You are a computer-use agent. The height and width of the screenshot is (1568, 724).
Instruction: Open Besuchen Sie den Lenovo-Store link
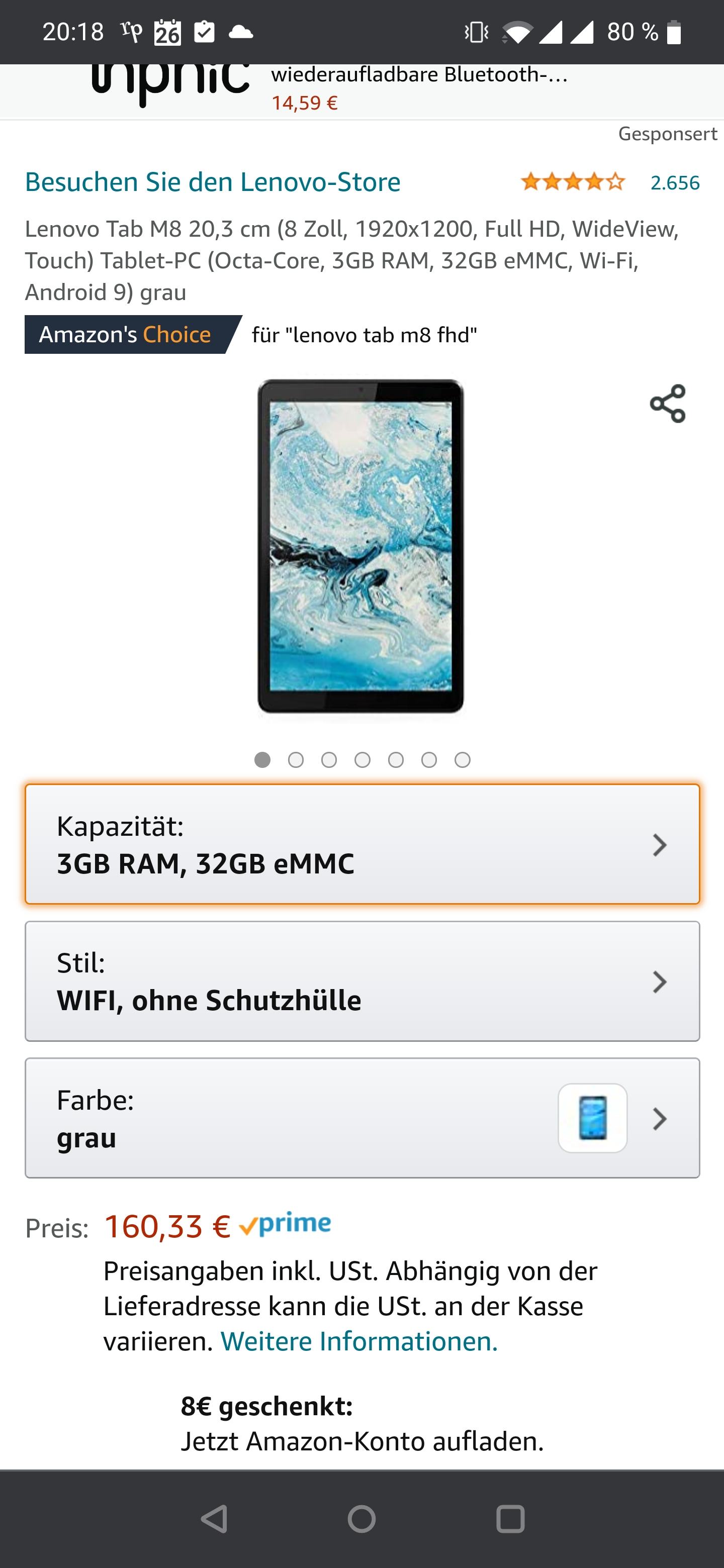click(213, 181)
